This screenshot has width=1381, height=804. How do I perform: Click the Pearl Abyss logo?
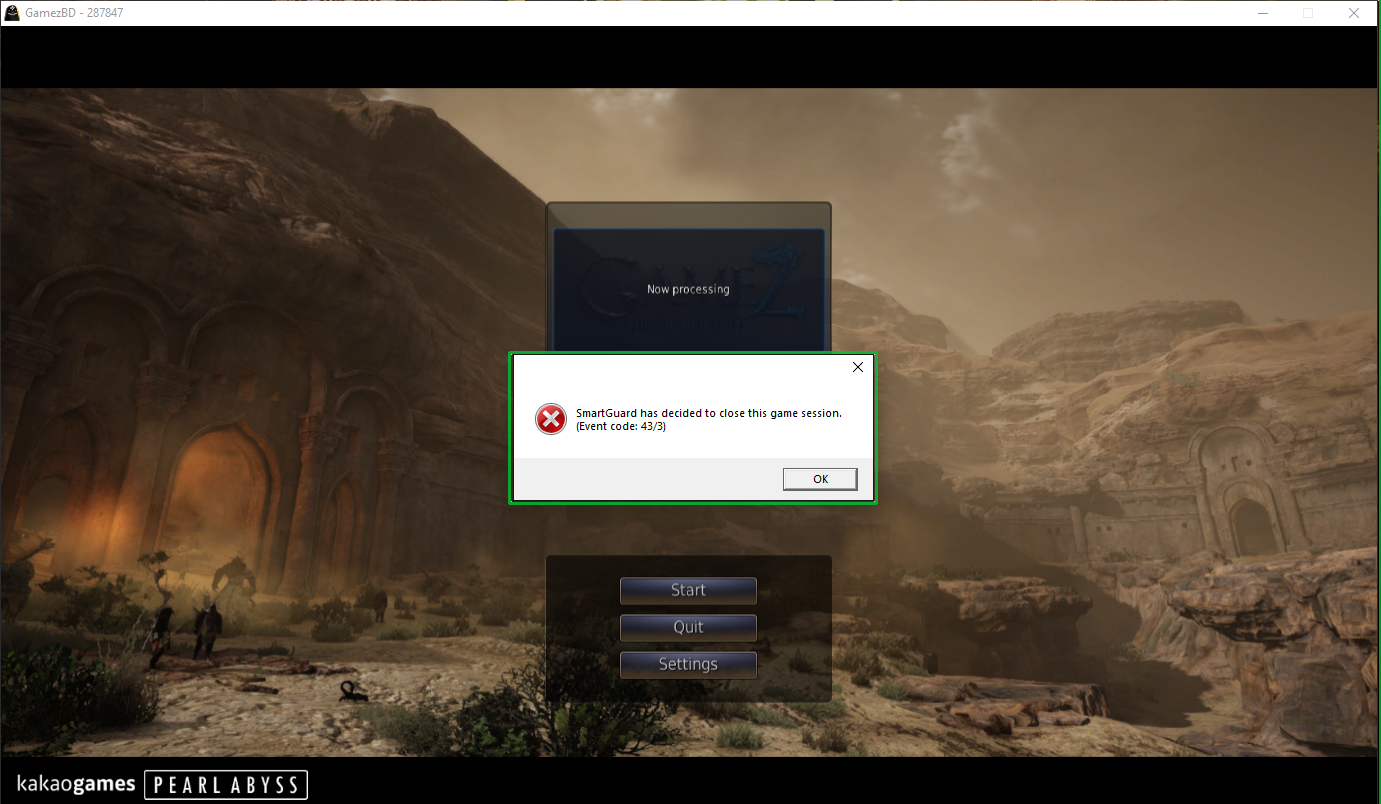click(x=226, y=785)
